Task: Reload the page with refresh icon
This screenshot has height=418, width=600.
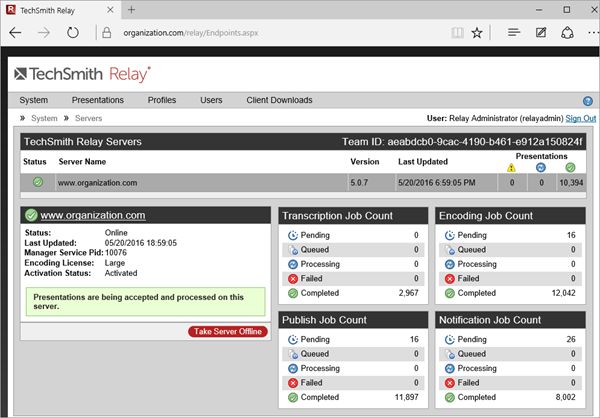Action: pos(73,33)
